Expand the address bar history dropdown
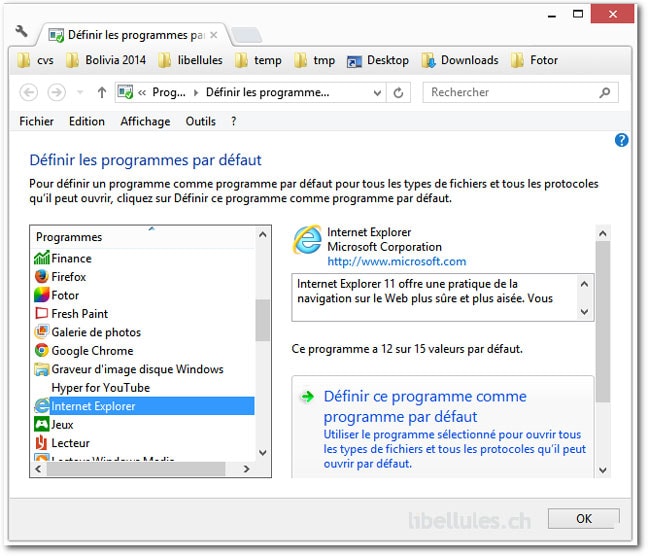Screen dimensions: 648x556 [377, 93]
